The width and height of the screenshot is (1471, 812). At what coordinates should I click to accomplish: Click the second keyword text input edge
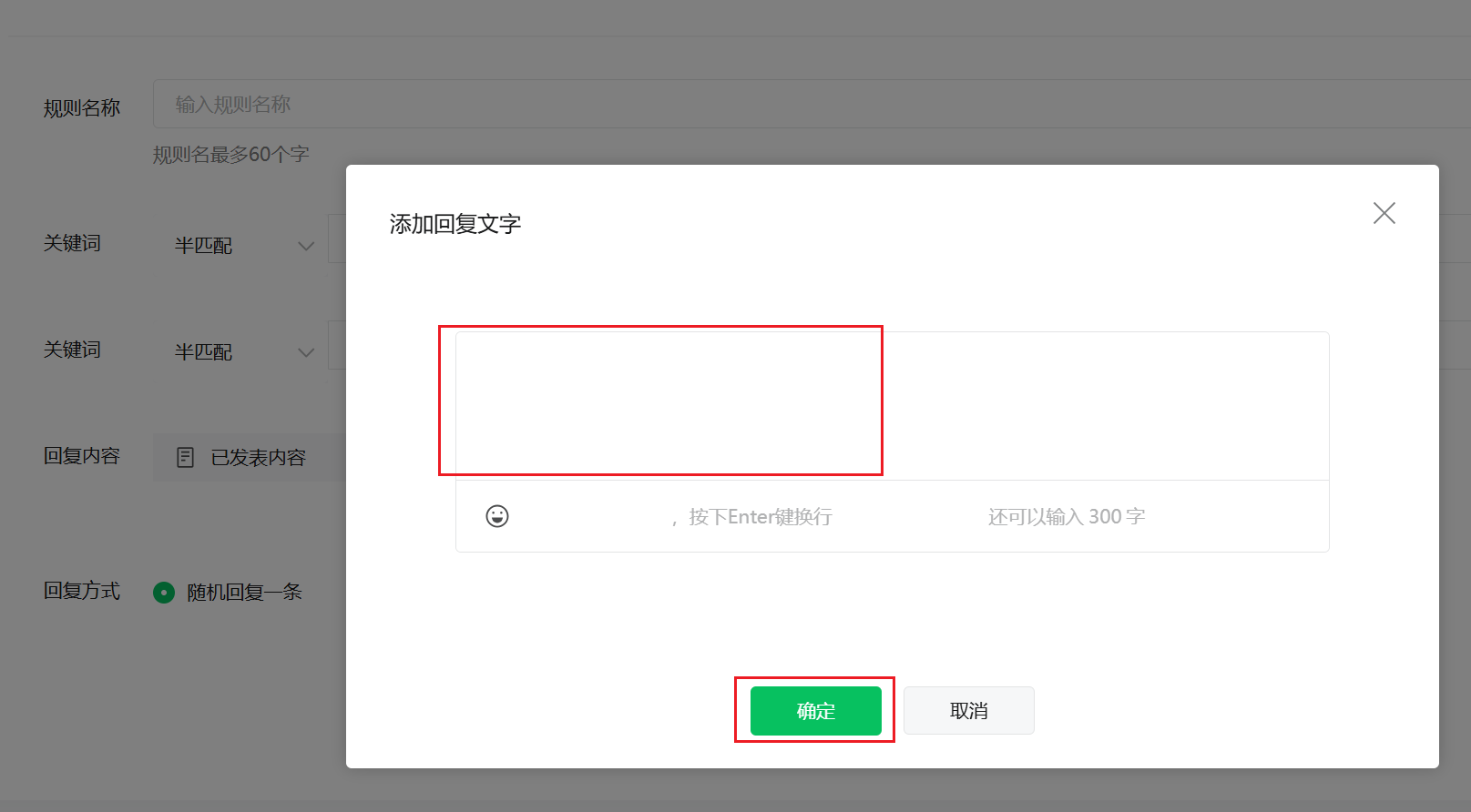[337, 345]
